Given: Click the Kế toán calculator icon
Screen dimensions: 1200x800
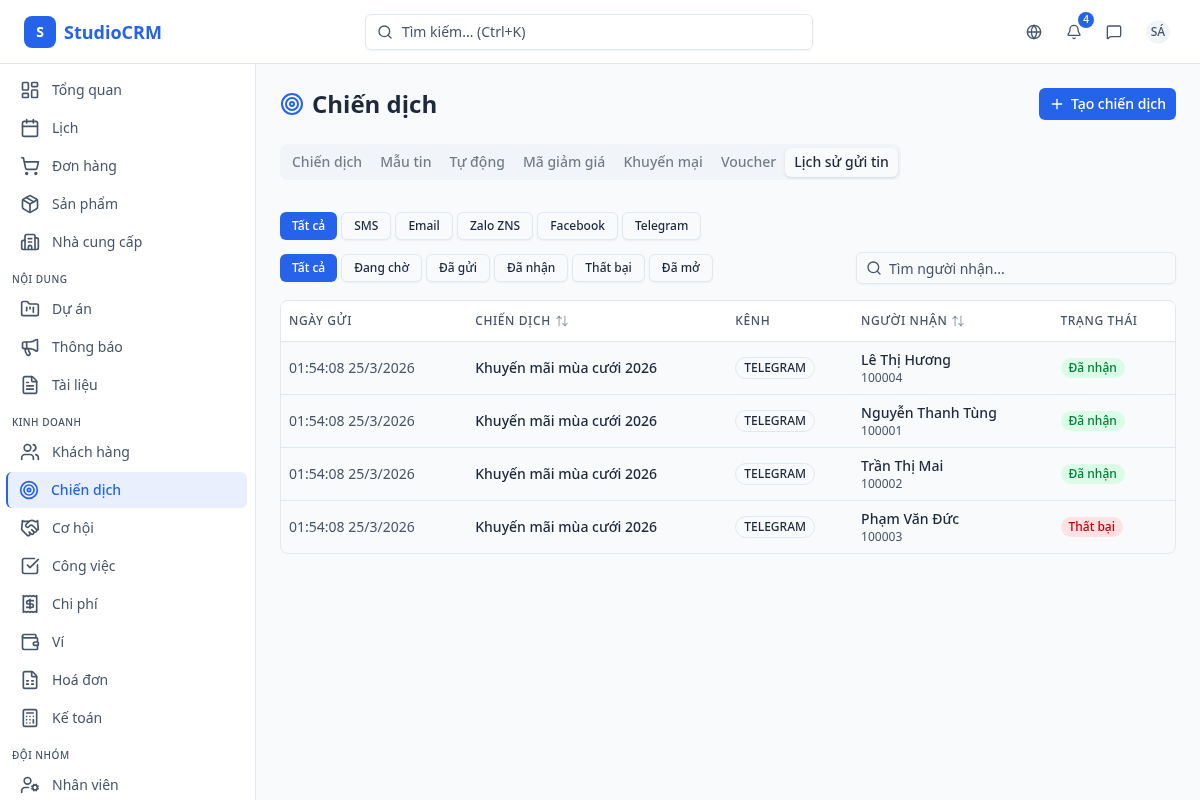Looking at the screenshot, I should pyautogui.click(x=30, y=718).
